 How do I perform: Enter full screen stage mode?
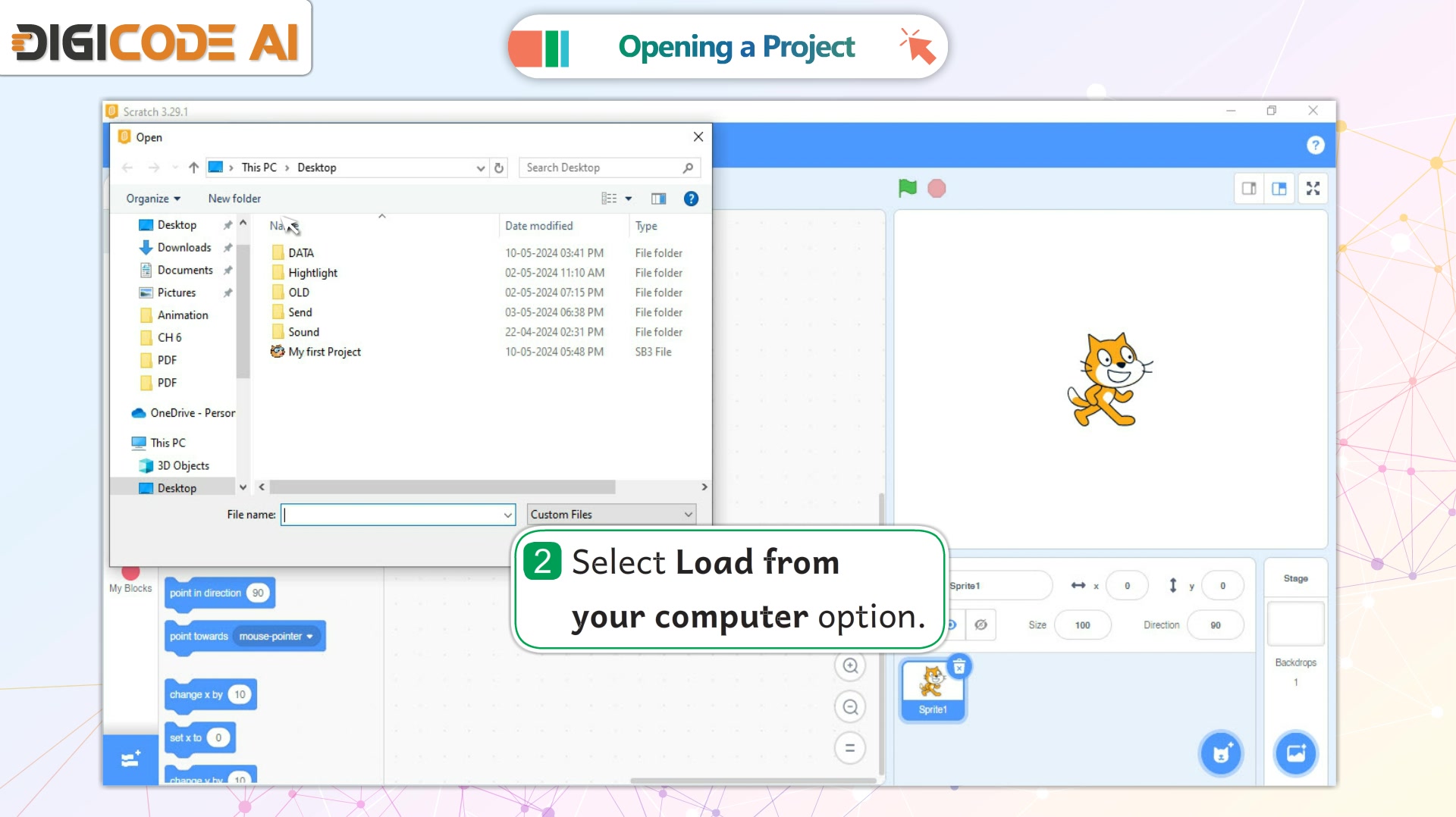click(x=1313, y=189)
